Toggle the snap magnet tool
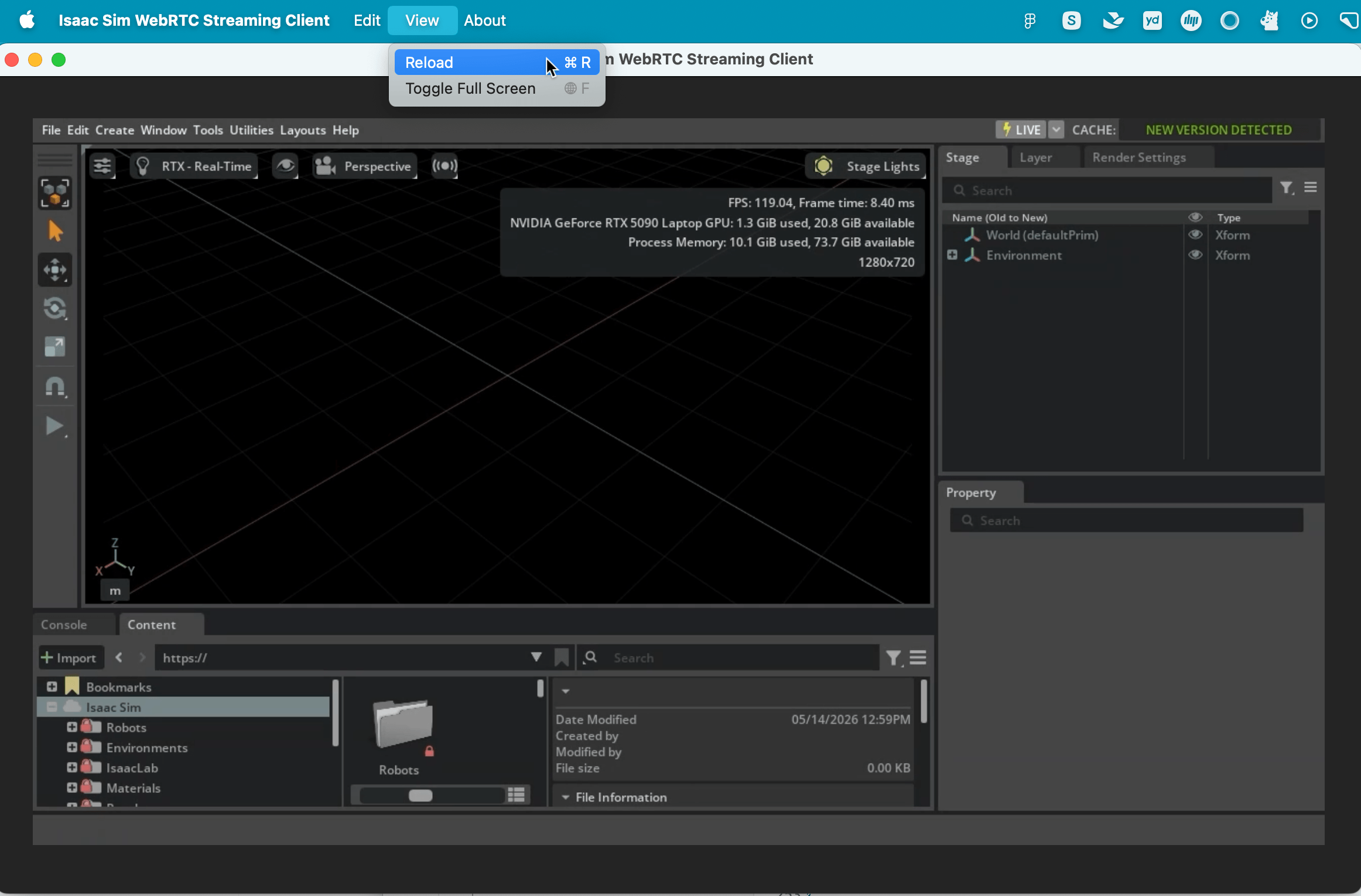 [x=55, y=387]
